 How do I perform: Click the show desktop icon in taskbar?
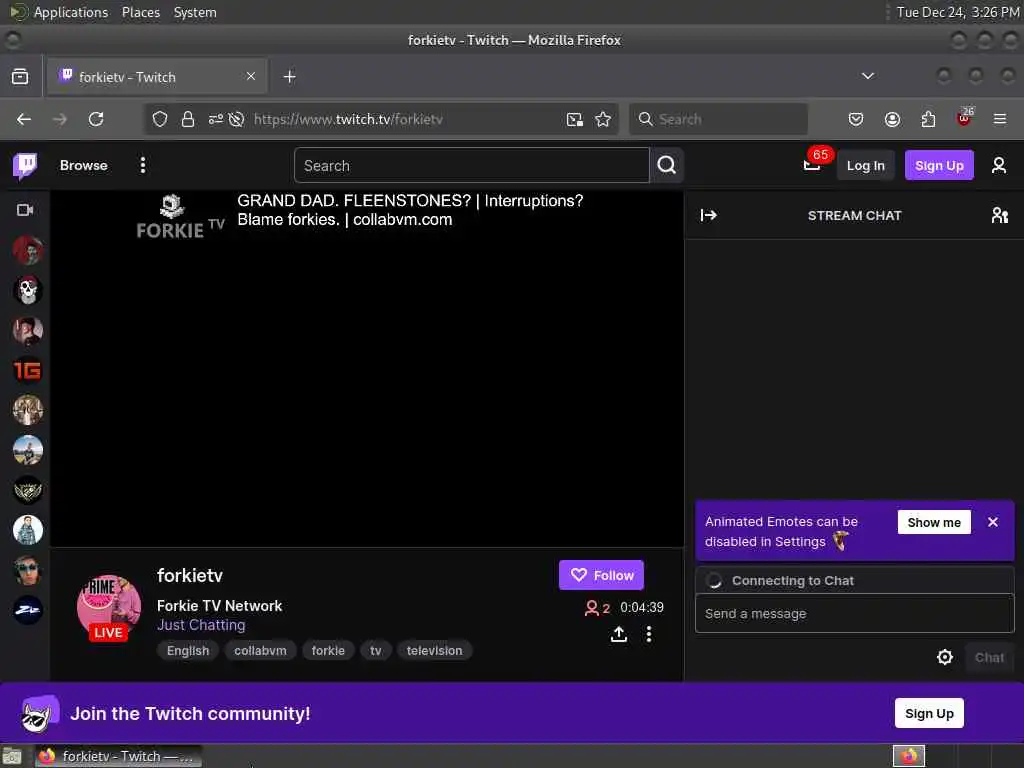[x=12, y=756]
